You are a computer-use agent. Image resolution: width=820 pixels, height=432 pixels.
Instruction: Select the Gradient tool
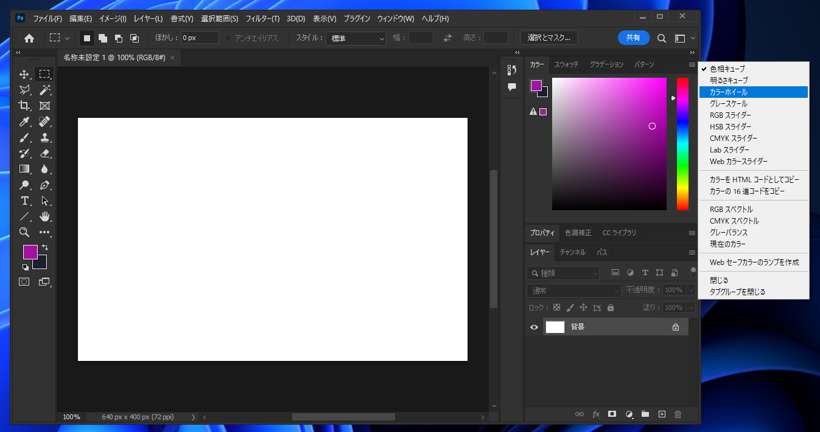pyautogui.click(x=24, y=169)
